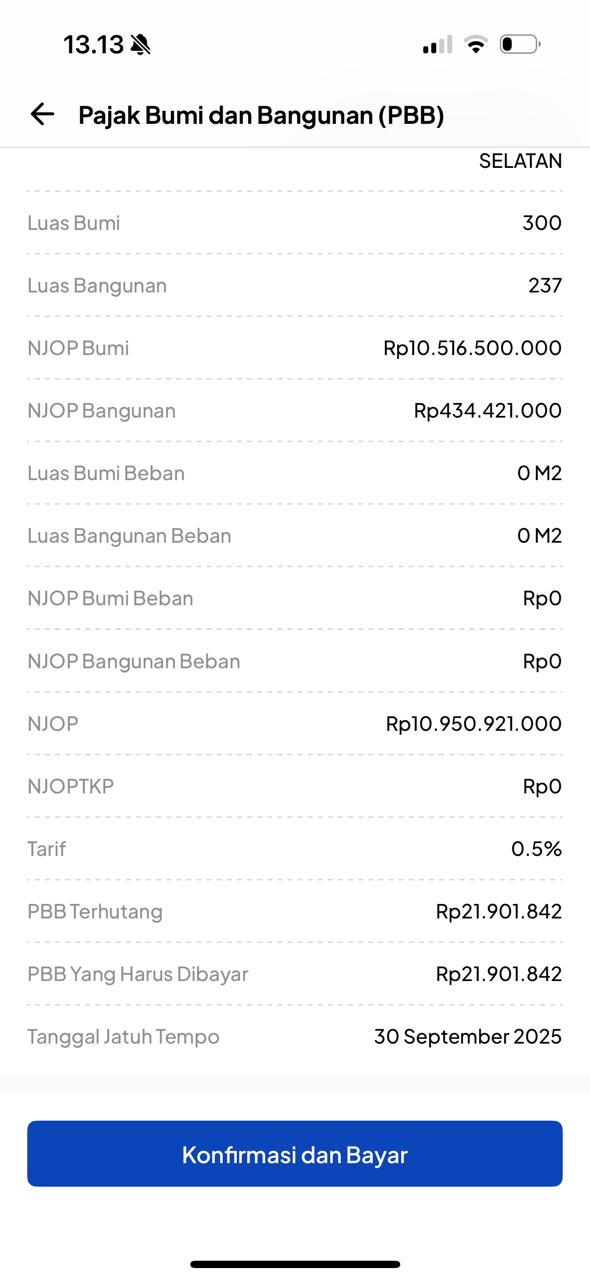This screenshot has height=1280, width=590.
Task: Tap the muted notifications bell icon
Action: [x=140, y=42]
